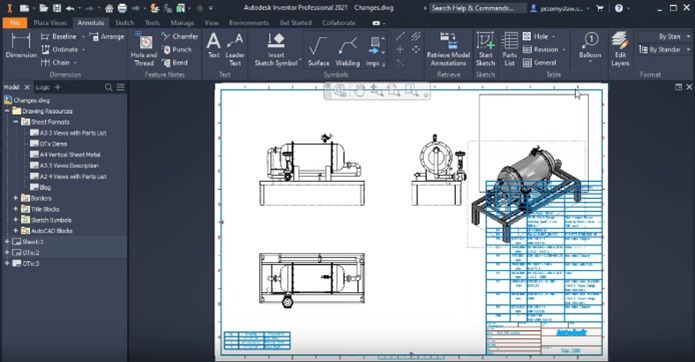
Task: Click the Save icon in quick access toolbar
Action: click(x=57, y=8)
